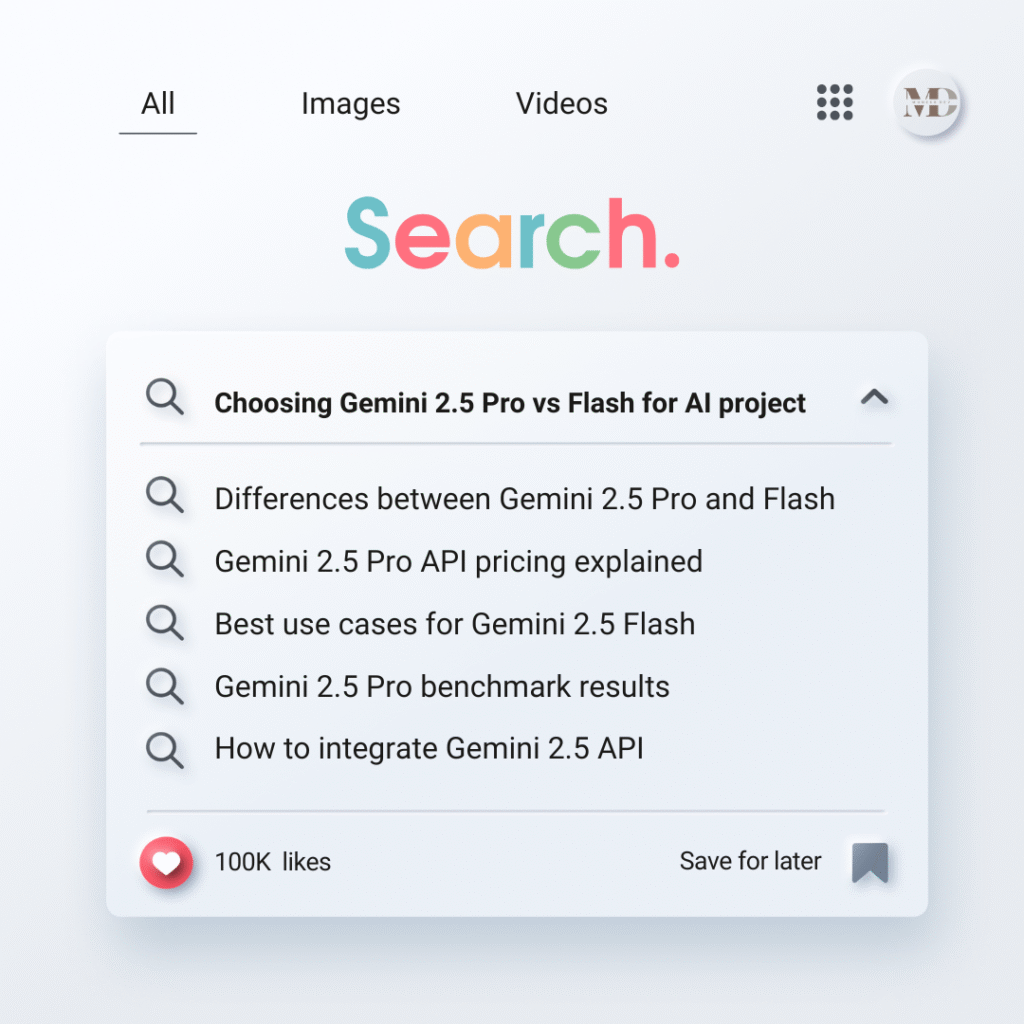Image resolution: width=1024 pixels, height=1024 pixels.
Task: Click the colorful Search. logo
Action: click(x=511, y=233)
